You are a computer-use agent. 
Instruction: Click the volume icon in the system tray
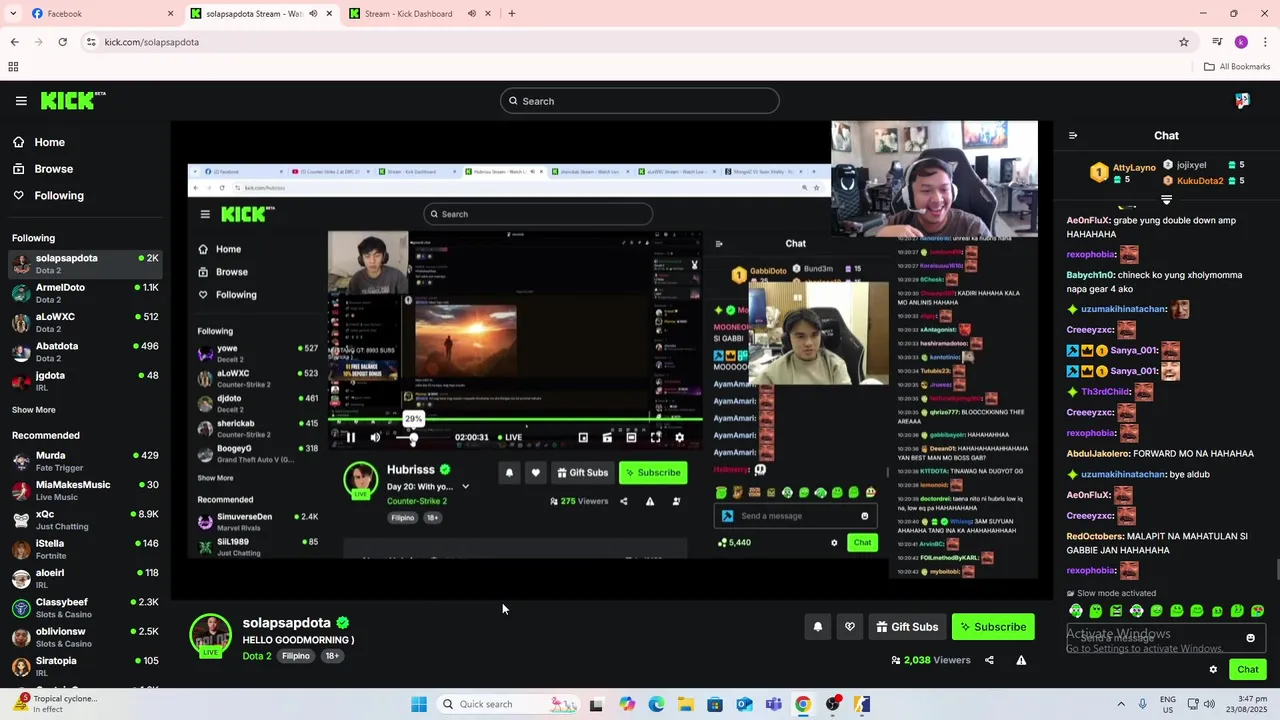point(1209,704)
